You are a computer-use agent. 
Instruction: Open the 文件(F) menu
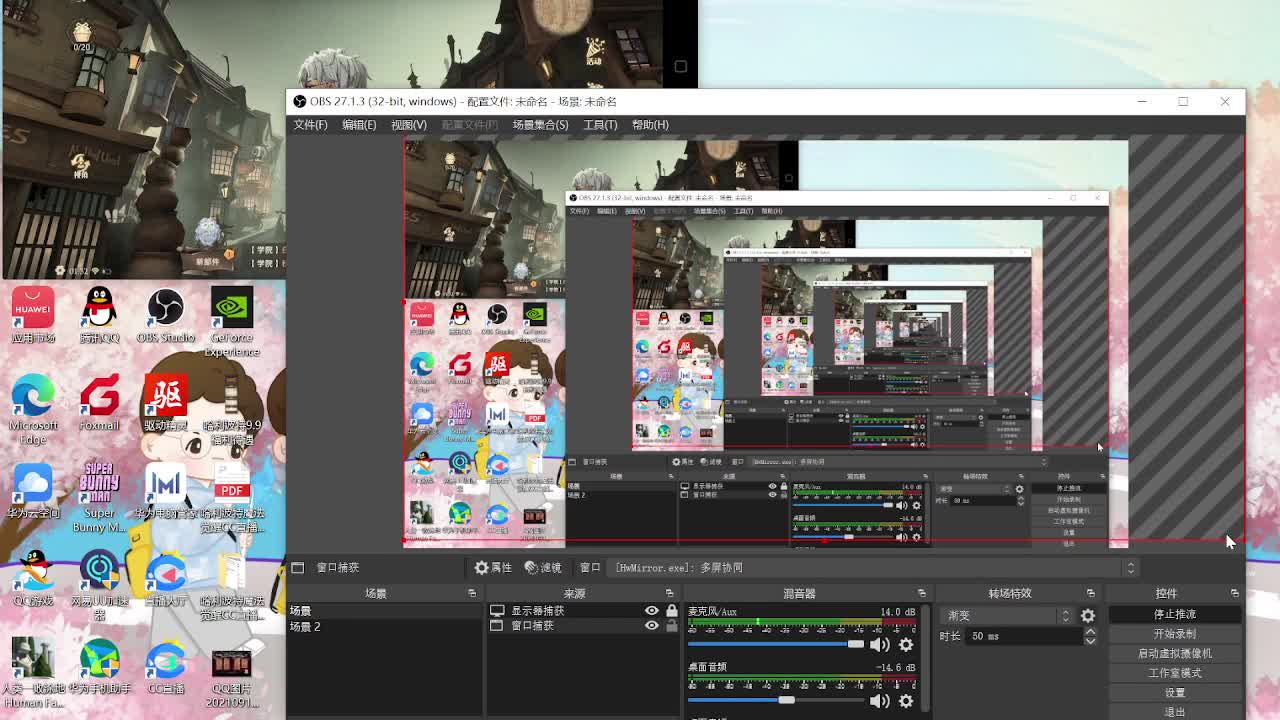[310, 125]
